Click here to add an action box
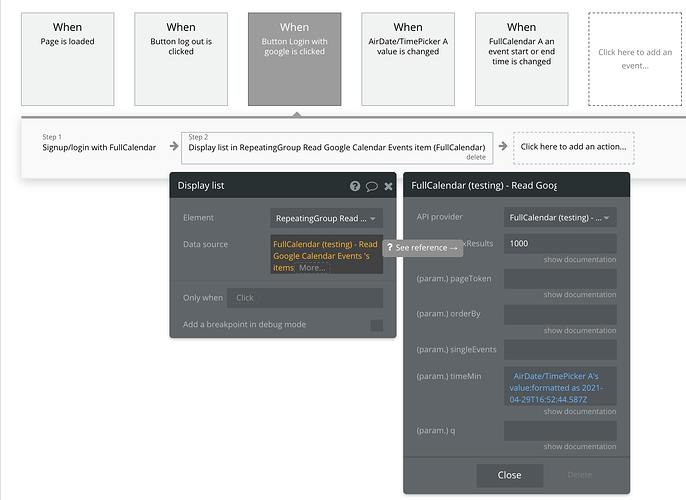Viewport: 686px width, 500px height. coord(573,147)
